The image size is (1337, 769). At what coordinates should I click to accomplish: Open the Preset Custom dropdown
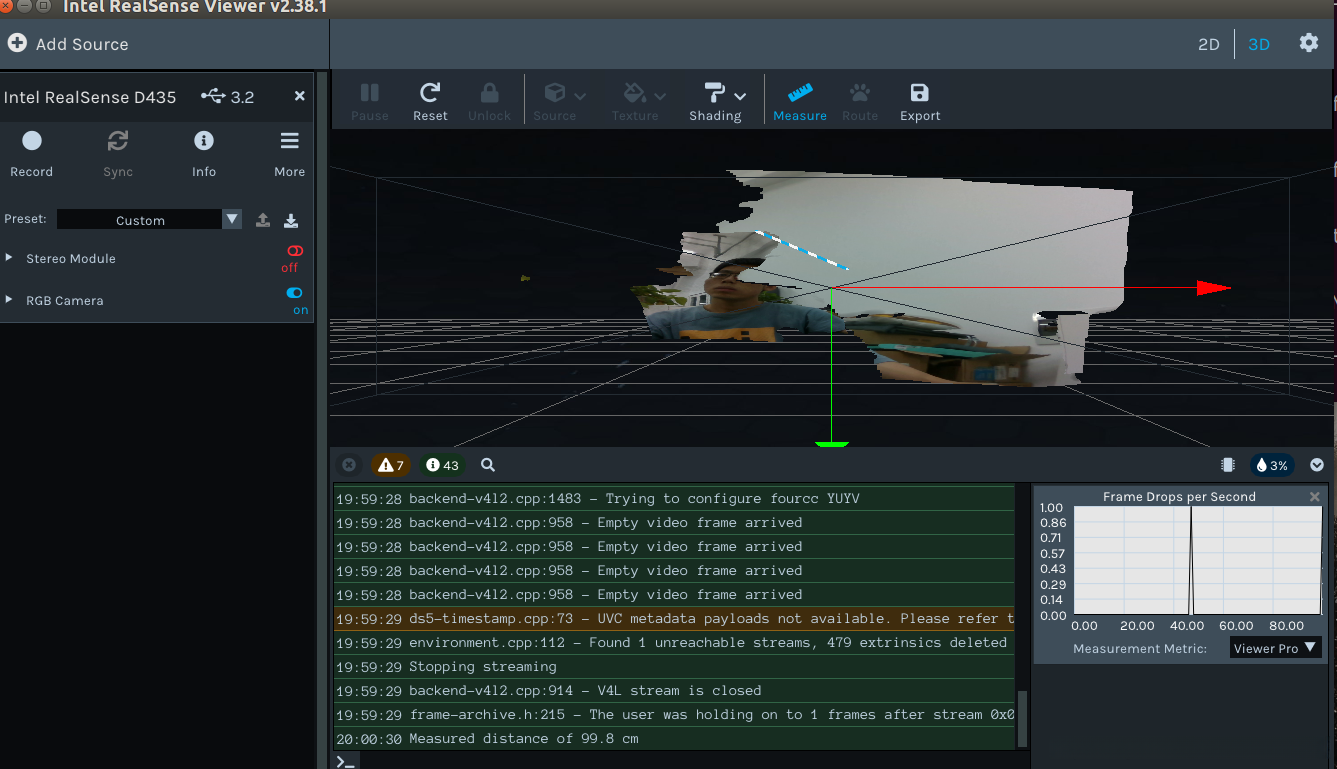coord(149,220)
